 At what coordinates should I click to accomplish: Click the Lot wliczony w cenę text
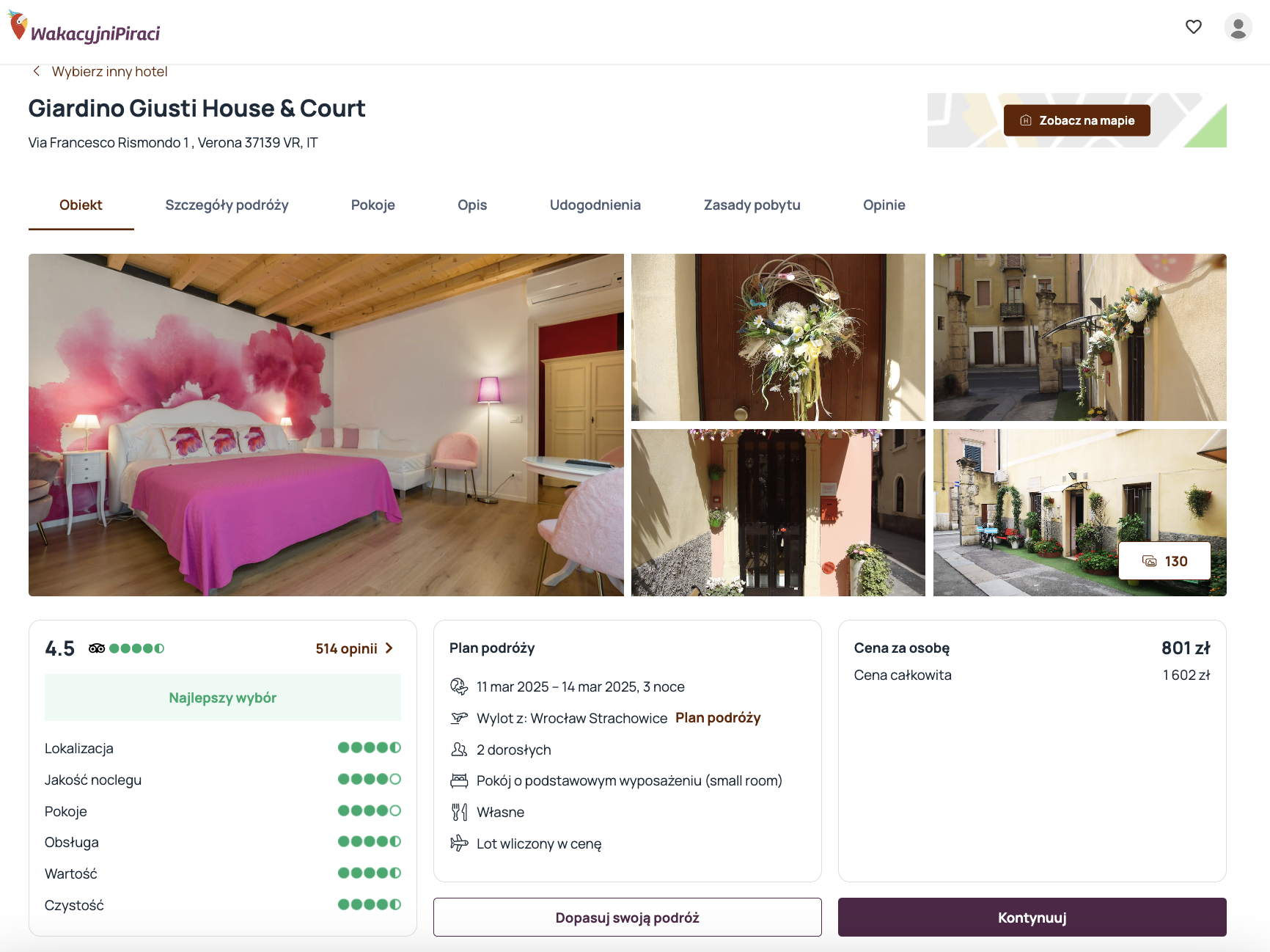[x=539, y=843]
